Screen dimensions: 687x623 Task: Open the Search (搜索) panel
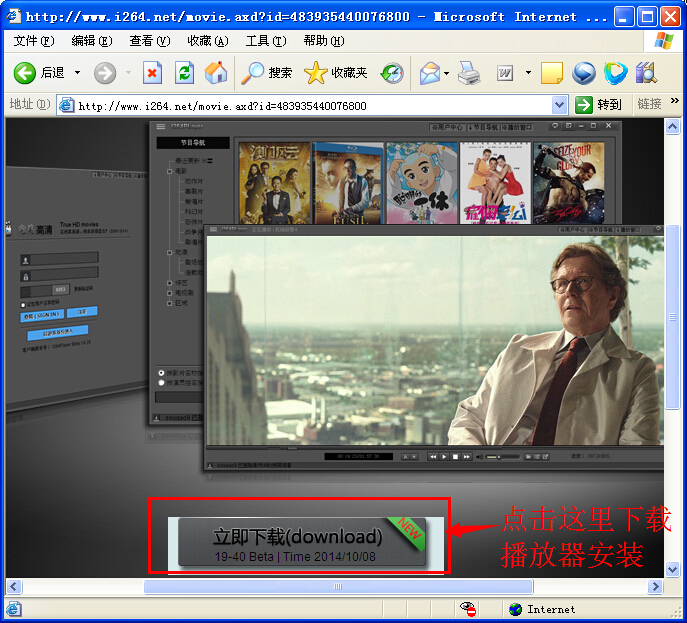click(267, 72)
